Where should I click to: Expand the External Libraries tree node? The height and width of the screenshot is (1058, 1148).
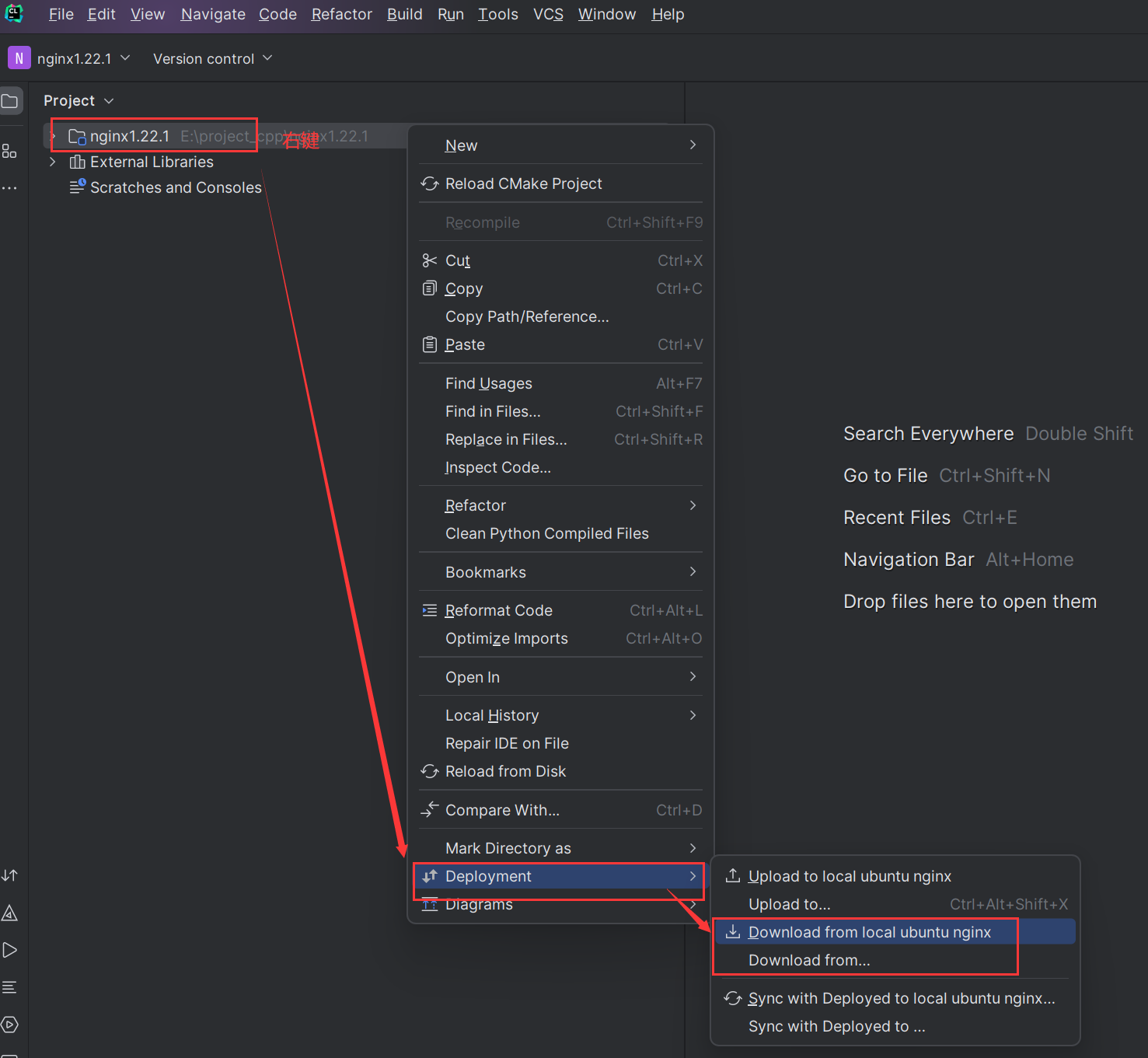pyautogui.click(x=53, y=162)
